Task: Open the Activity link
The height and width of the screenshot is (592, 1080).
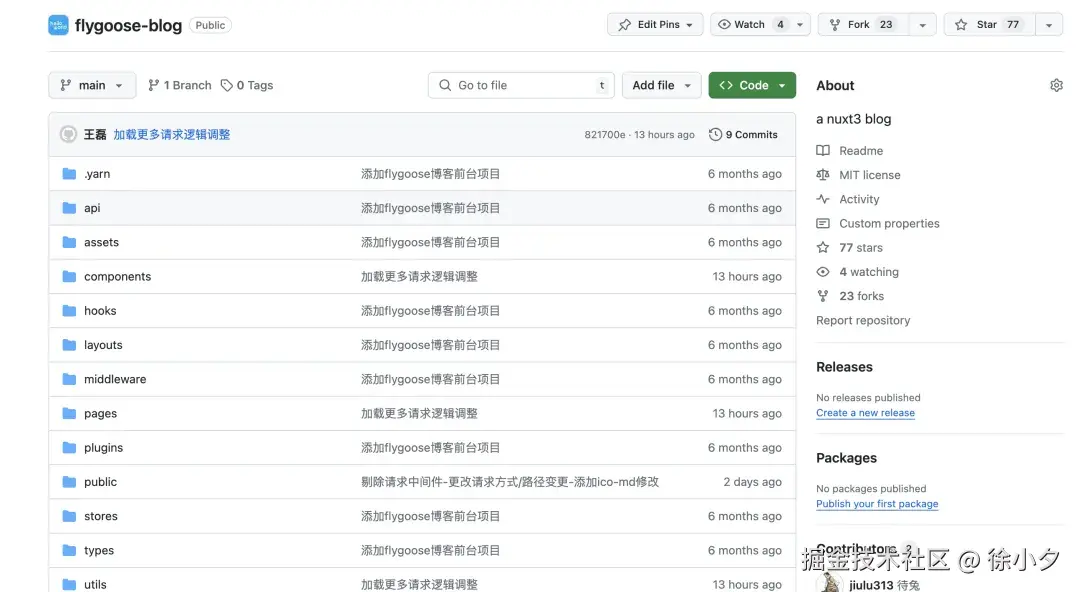Action: click(859, 199)
